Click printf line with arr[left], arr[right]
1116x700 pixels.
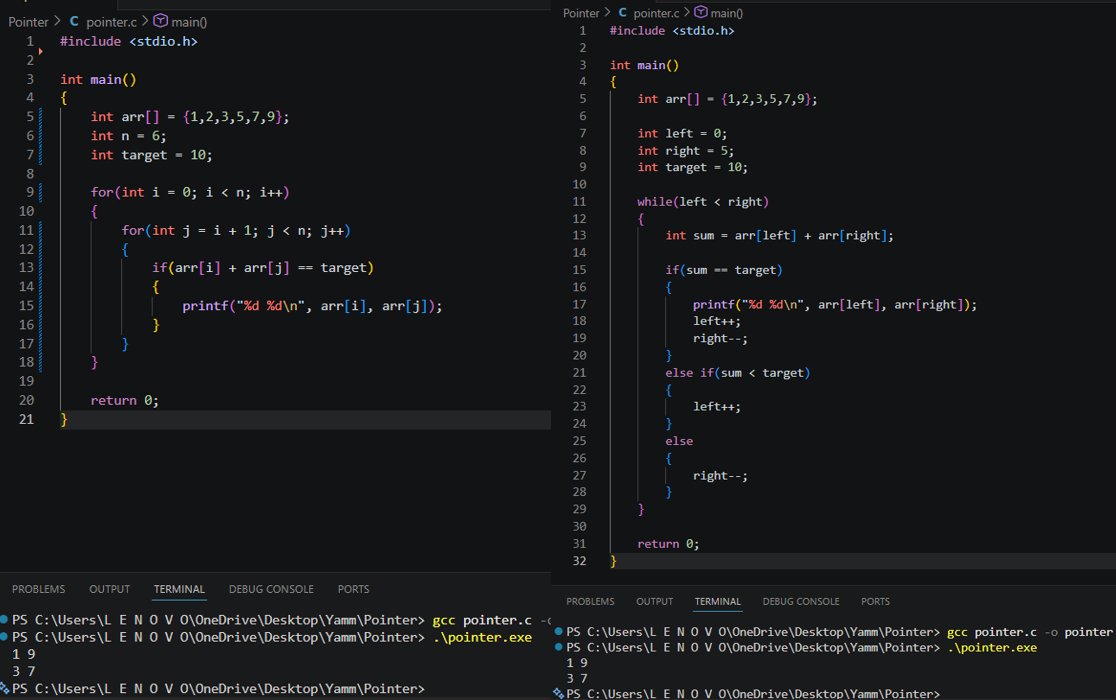coord(835,304)
